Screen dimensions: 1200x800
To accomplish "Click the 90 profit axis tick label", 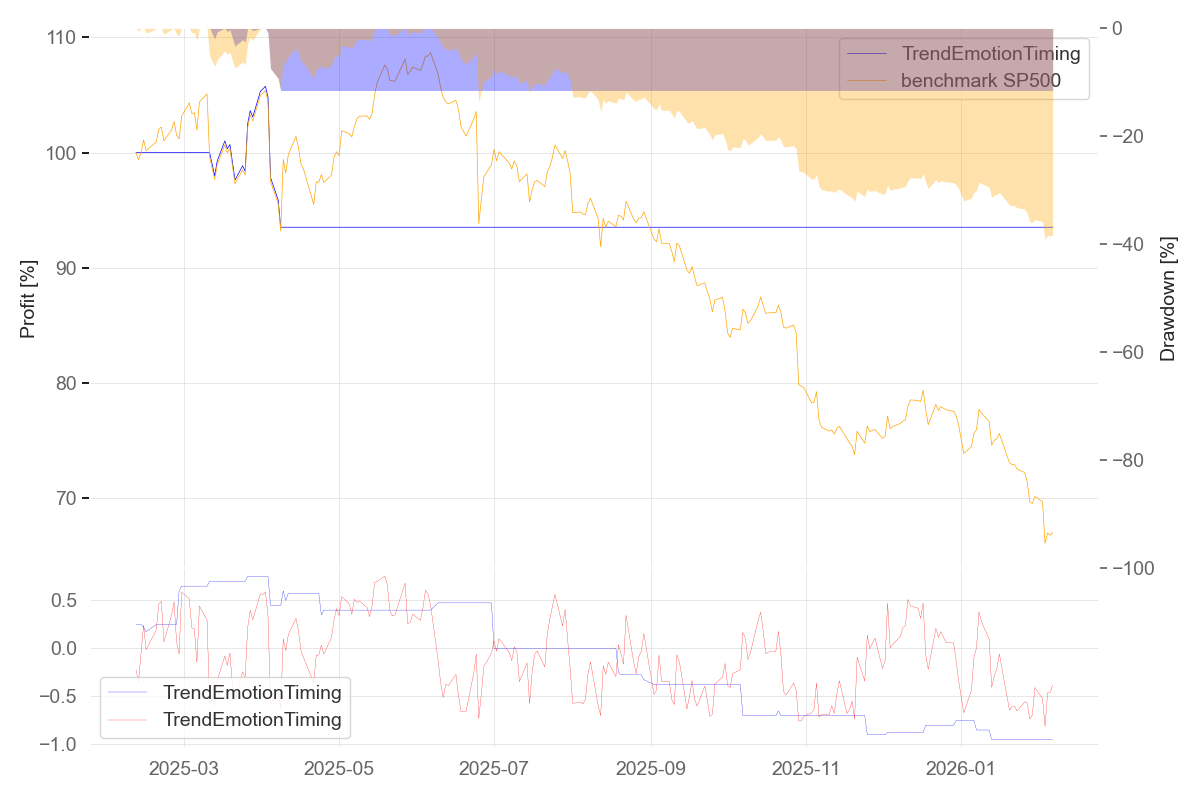I will point(68,269).
